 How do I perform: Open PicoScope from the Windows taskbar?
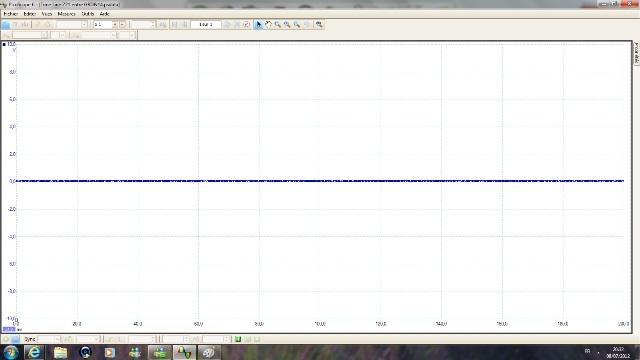[184, 352]
